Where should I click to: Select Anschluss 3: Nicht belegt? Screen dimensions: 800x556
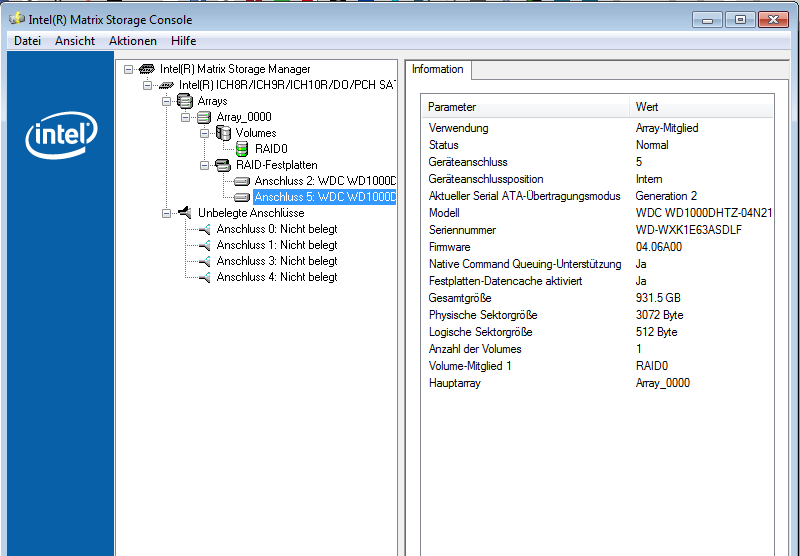[277, 261]
